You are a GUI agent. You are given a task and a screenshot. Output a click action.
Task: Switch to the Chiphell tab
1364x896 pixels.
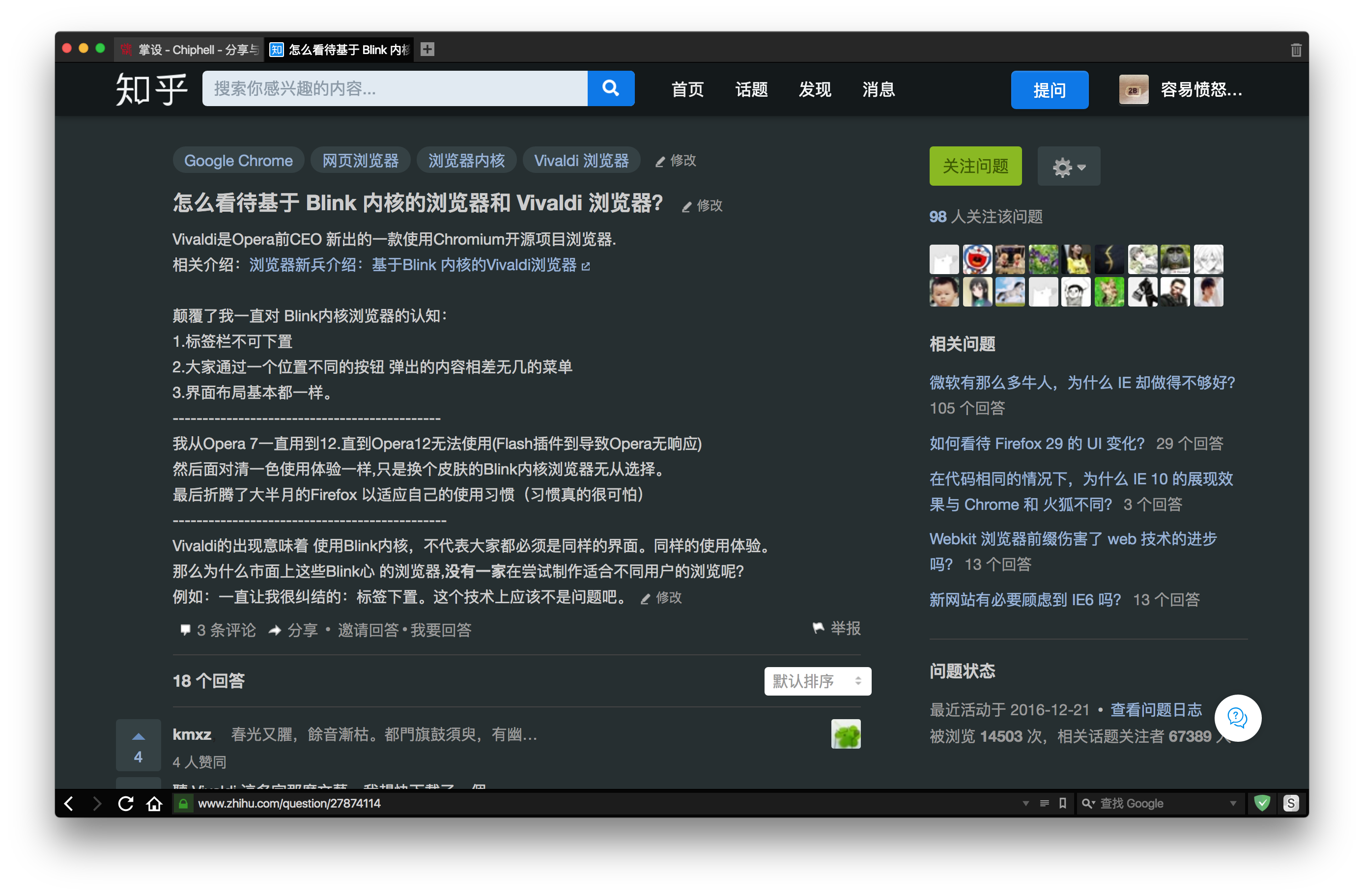click(189, 50)
